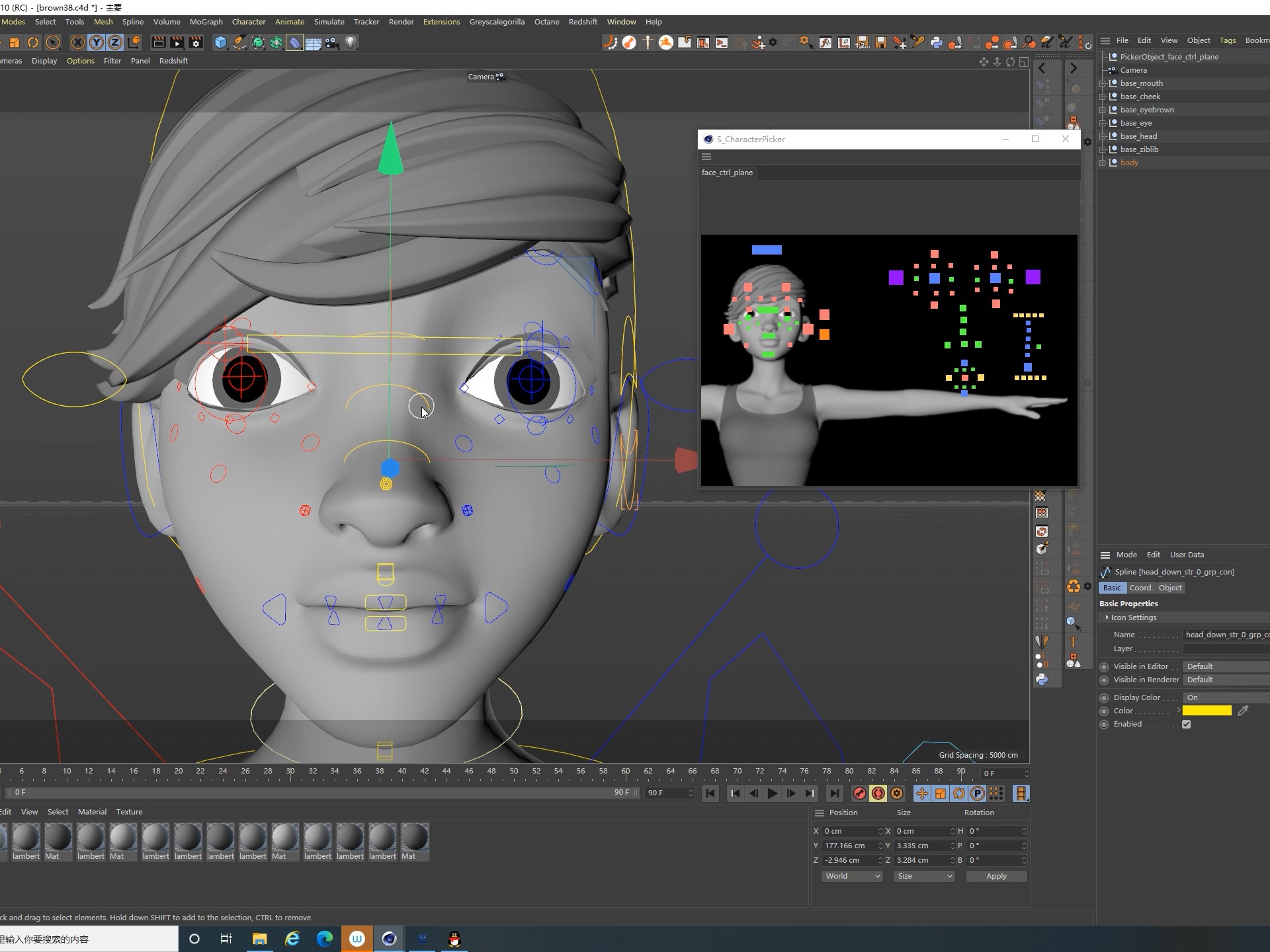Click the yellow Color swatch

click(1206, 711)
